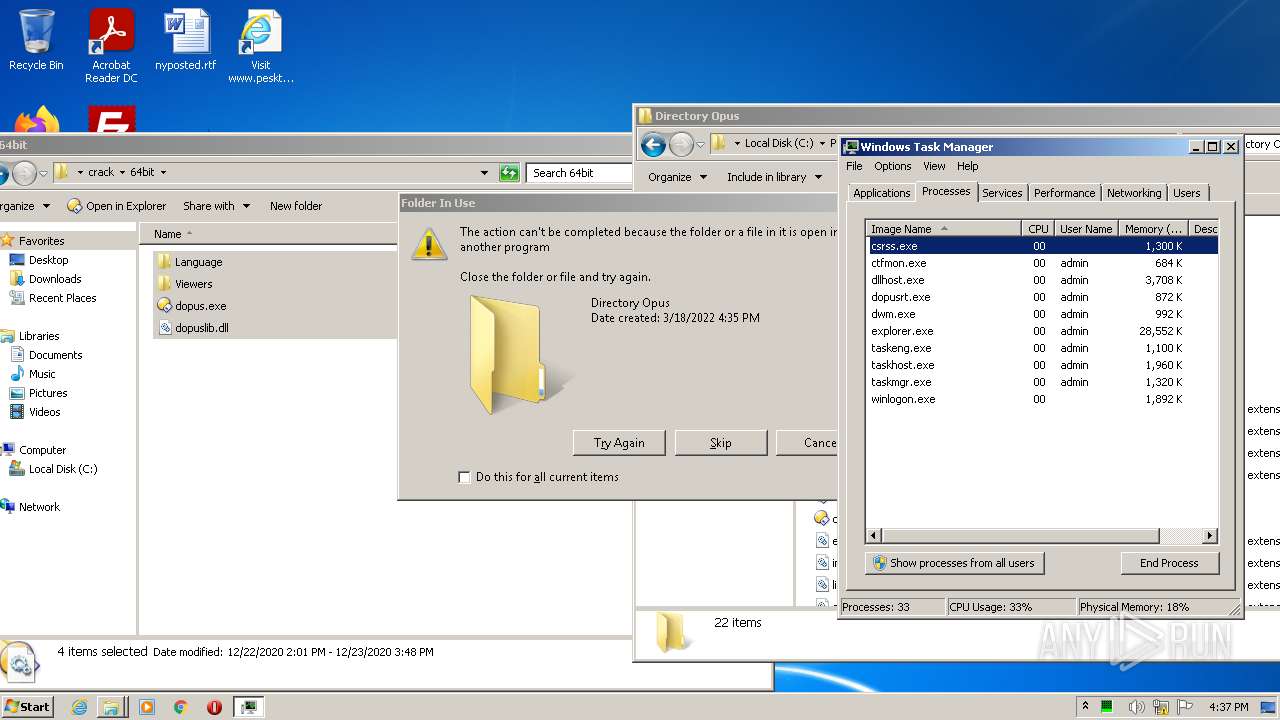Select the winlogon.exe process row

[x=1042, y=399]
